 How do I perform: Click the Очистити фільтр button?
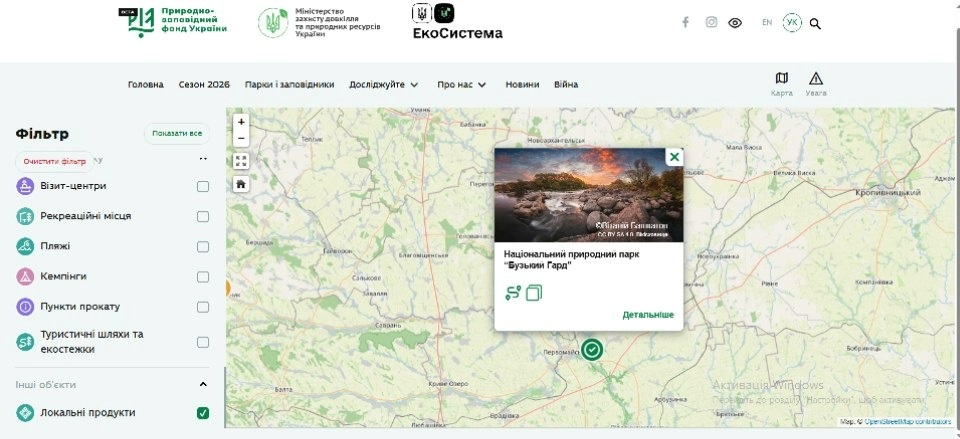[x=54, y=162]
